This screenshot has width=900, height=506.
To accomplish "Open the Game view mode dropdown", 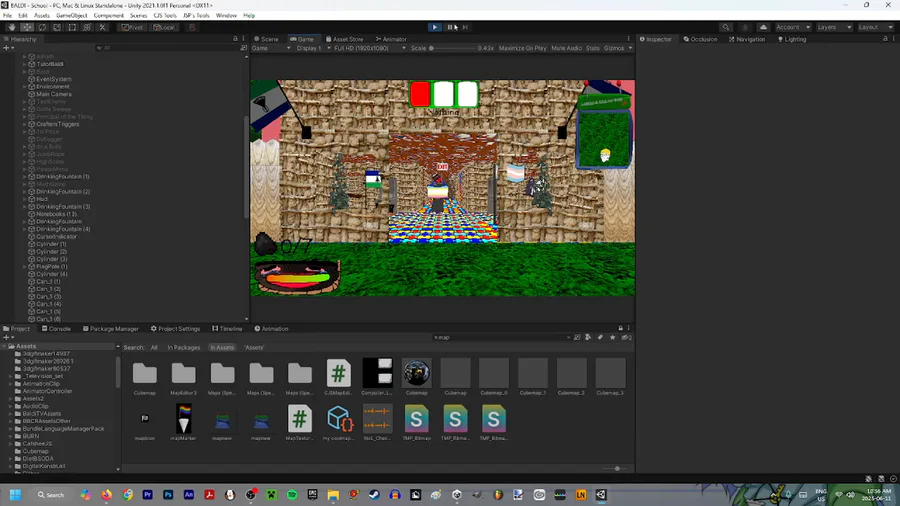I will pos(271,48).
